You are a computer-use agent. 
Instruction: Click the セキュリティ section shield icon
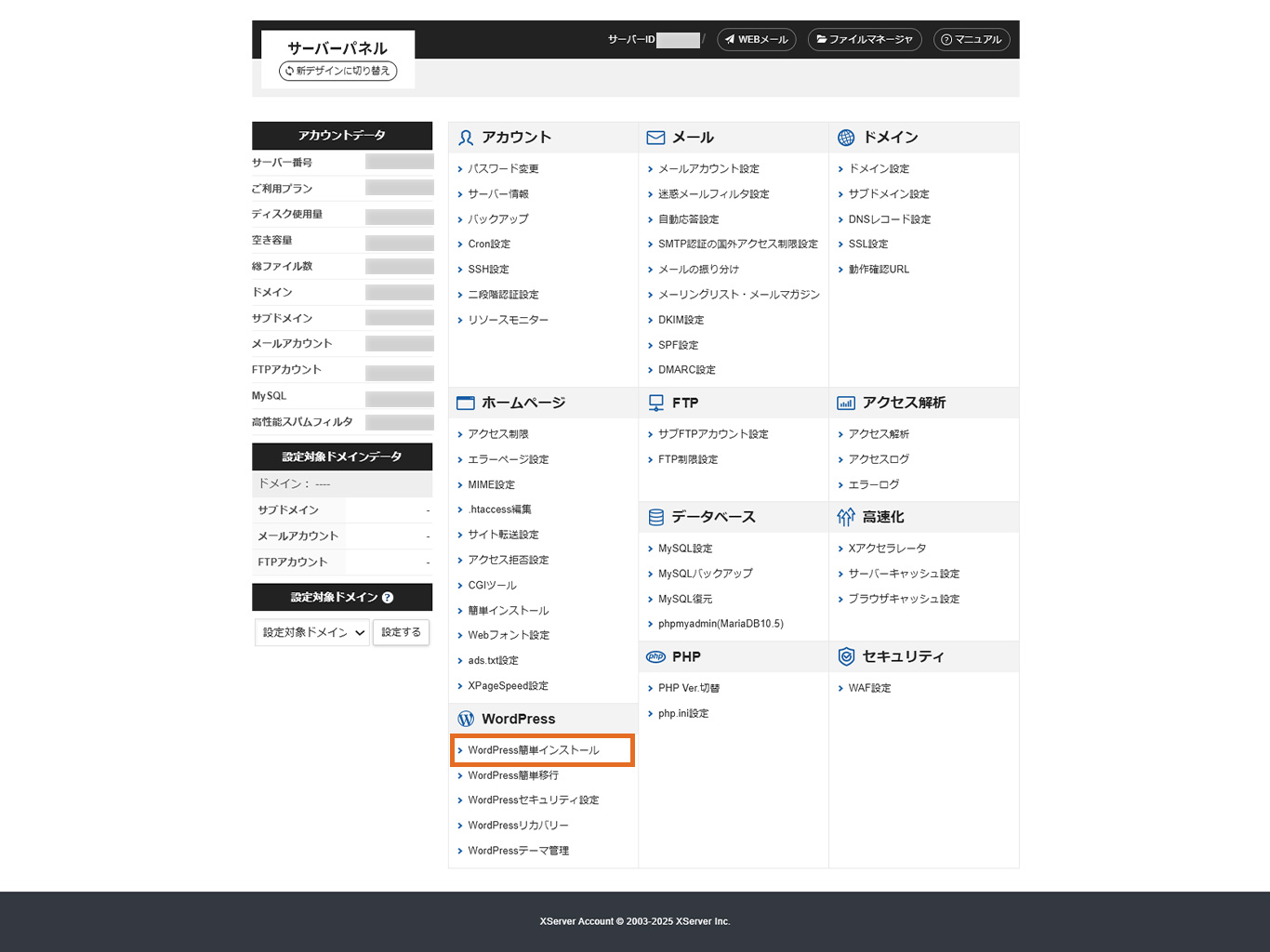click(x=846, y=656)
